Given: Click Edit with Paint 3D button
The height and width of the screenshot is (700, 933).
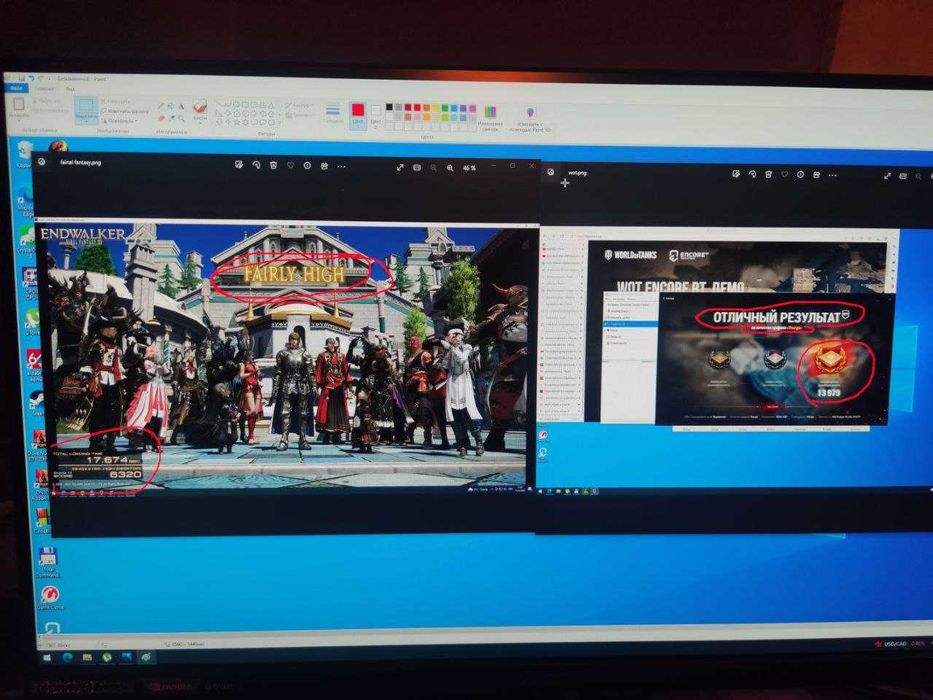Looking at the screenshot, I should tap(530, 120).
